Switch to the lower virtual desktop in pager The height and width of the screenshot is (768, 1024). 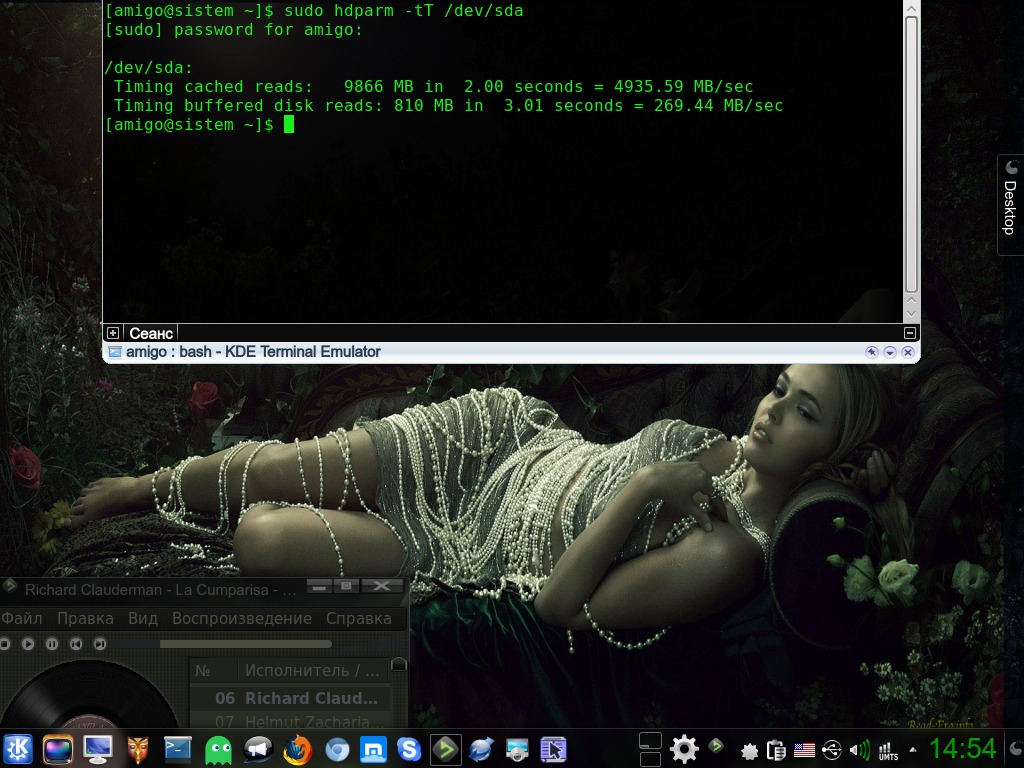[x=650, y=759]
